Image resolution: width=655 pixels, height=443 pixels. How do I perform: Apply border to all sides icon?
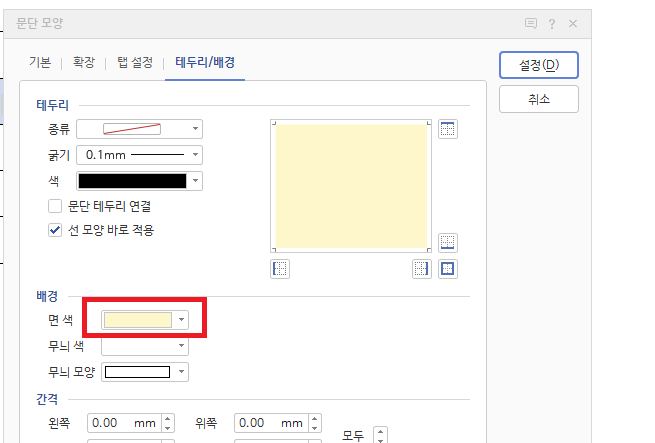[448, 268]
